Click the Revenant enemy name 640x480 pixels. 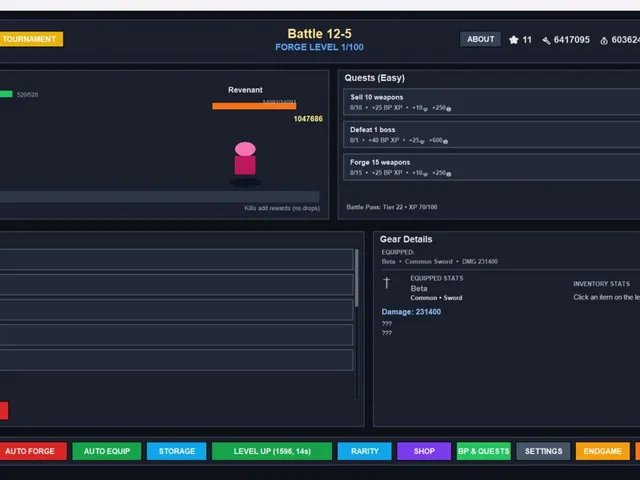(x=245, y=90)
